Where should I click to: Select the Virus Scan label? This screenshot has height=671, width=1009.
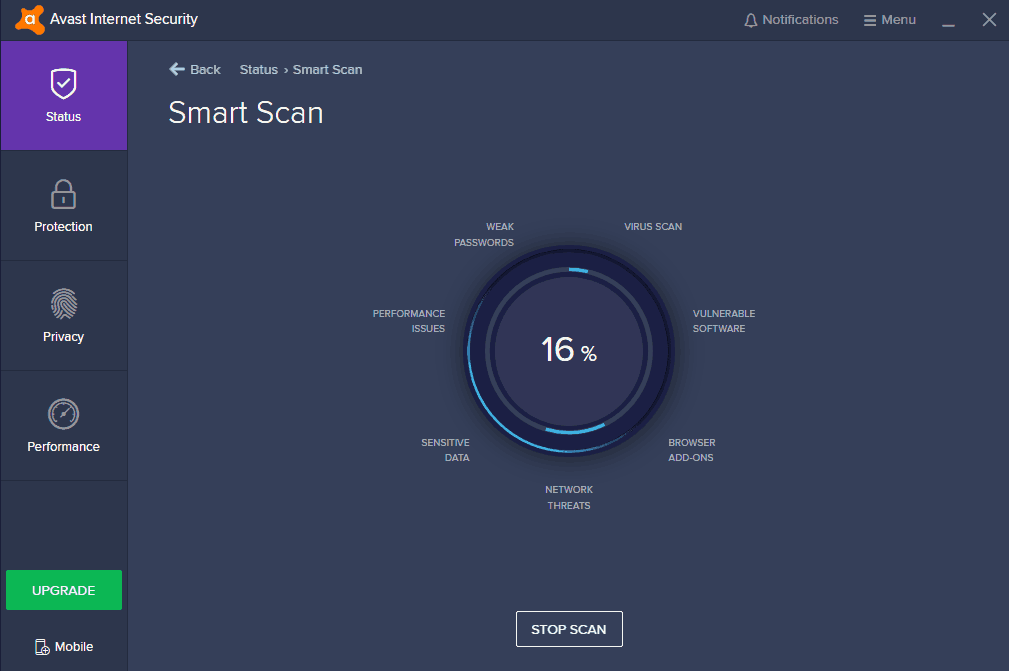click(652, 226)
